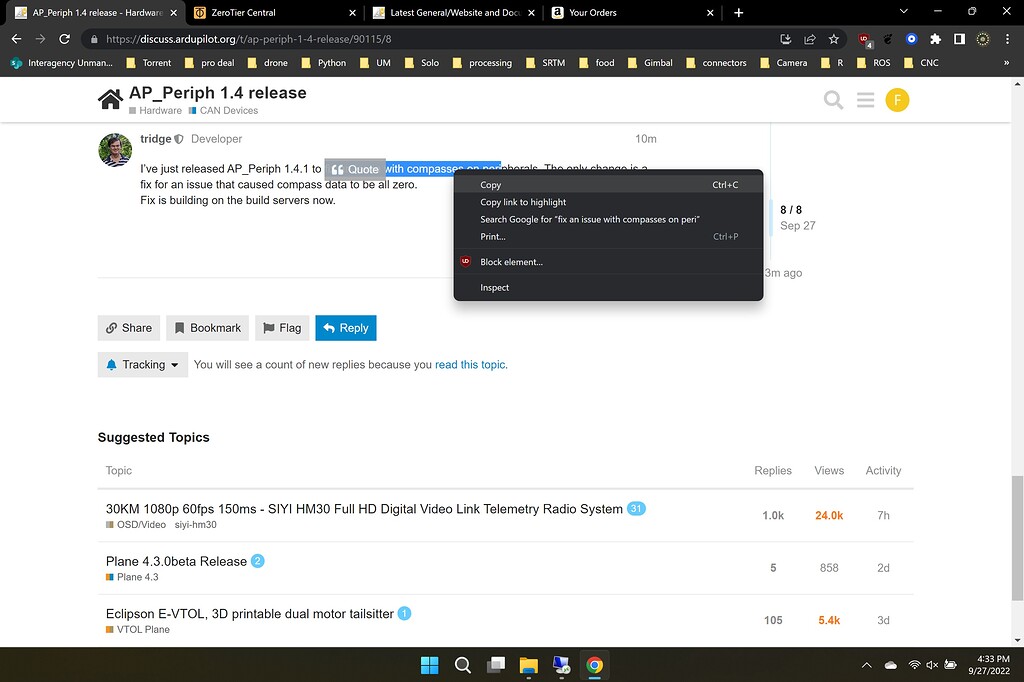The width and height of the screenshot is (1024, 682).
Task: Click the yellow F user avatar
Action: click(x=897, y=99)
